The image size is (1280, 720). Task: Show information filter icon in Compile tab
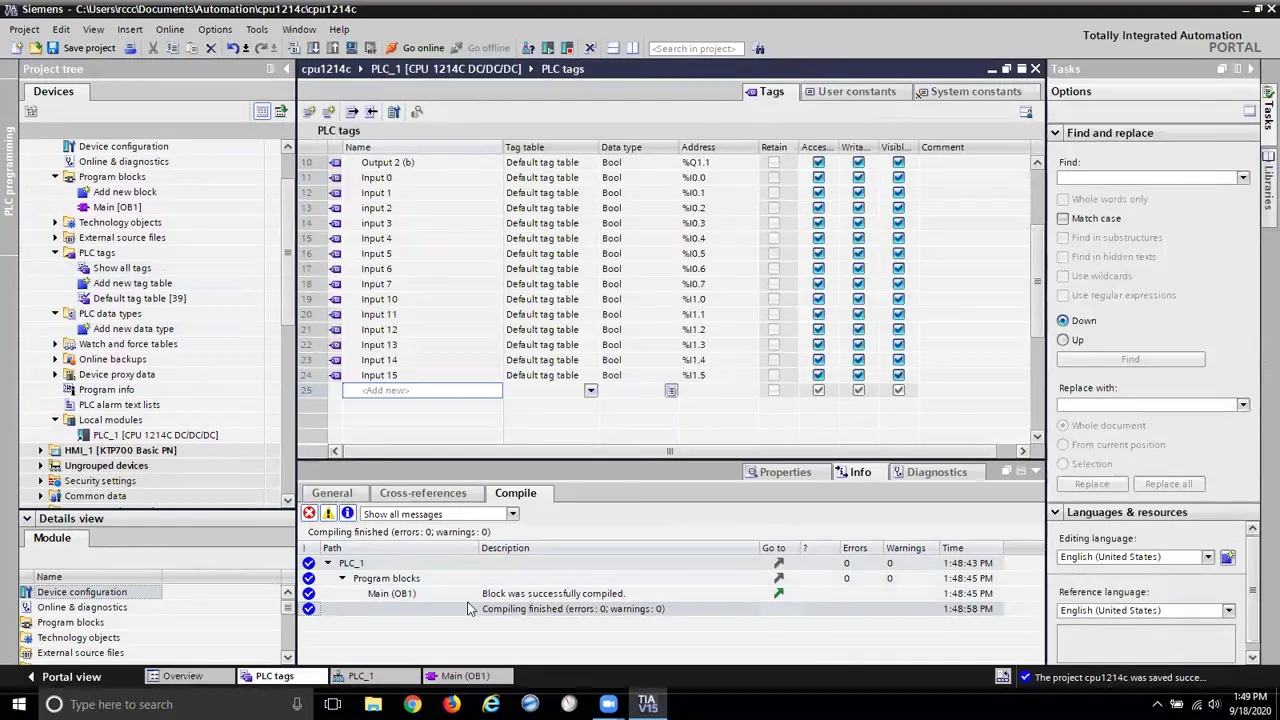point(347,513)
